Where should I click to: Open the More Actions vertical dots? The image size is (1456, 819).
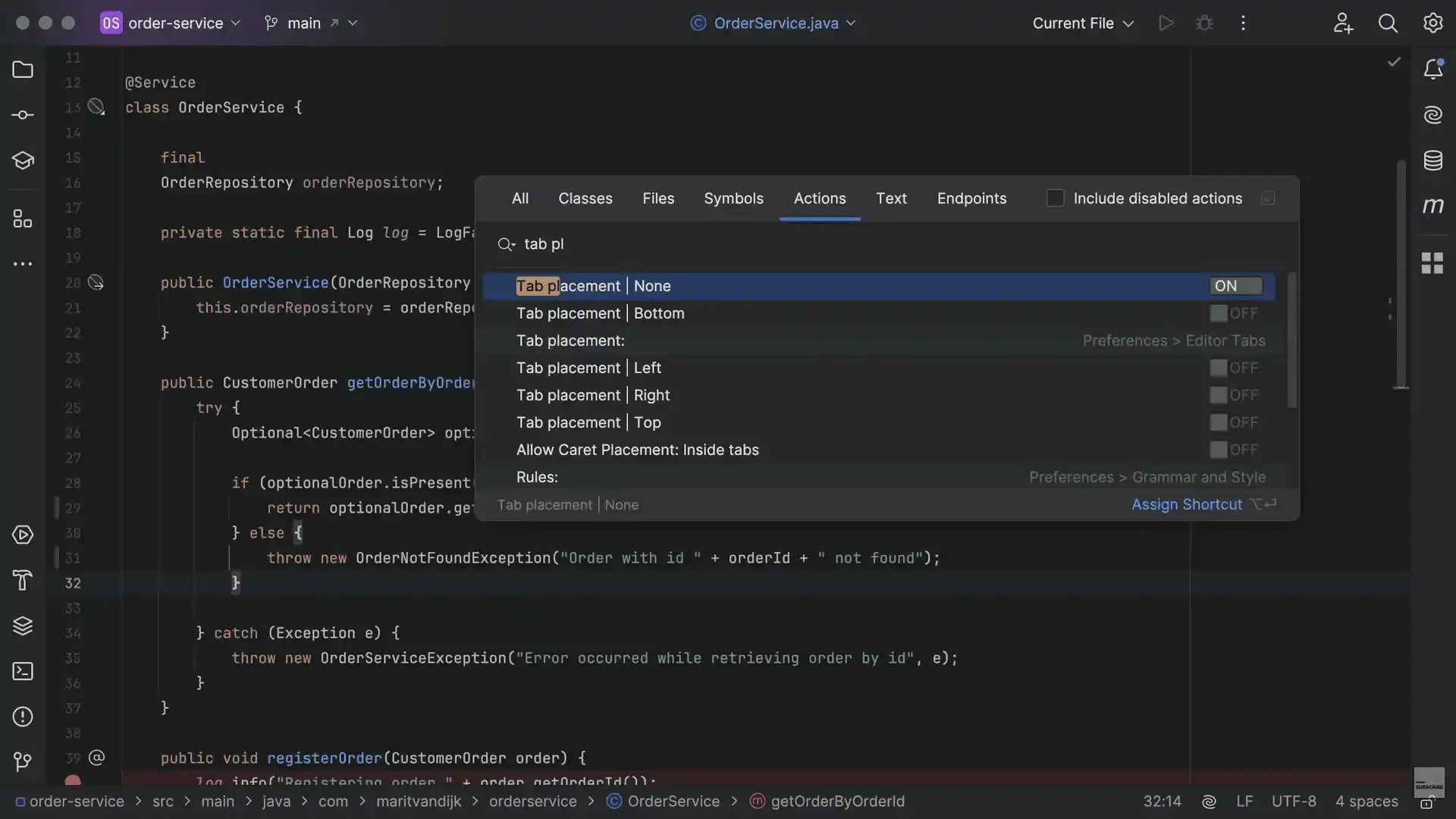(x=1243, y=23)
